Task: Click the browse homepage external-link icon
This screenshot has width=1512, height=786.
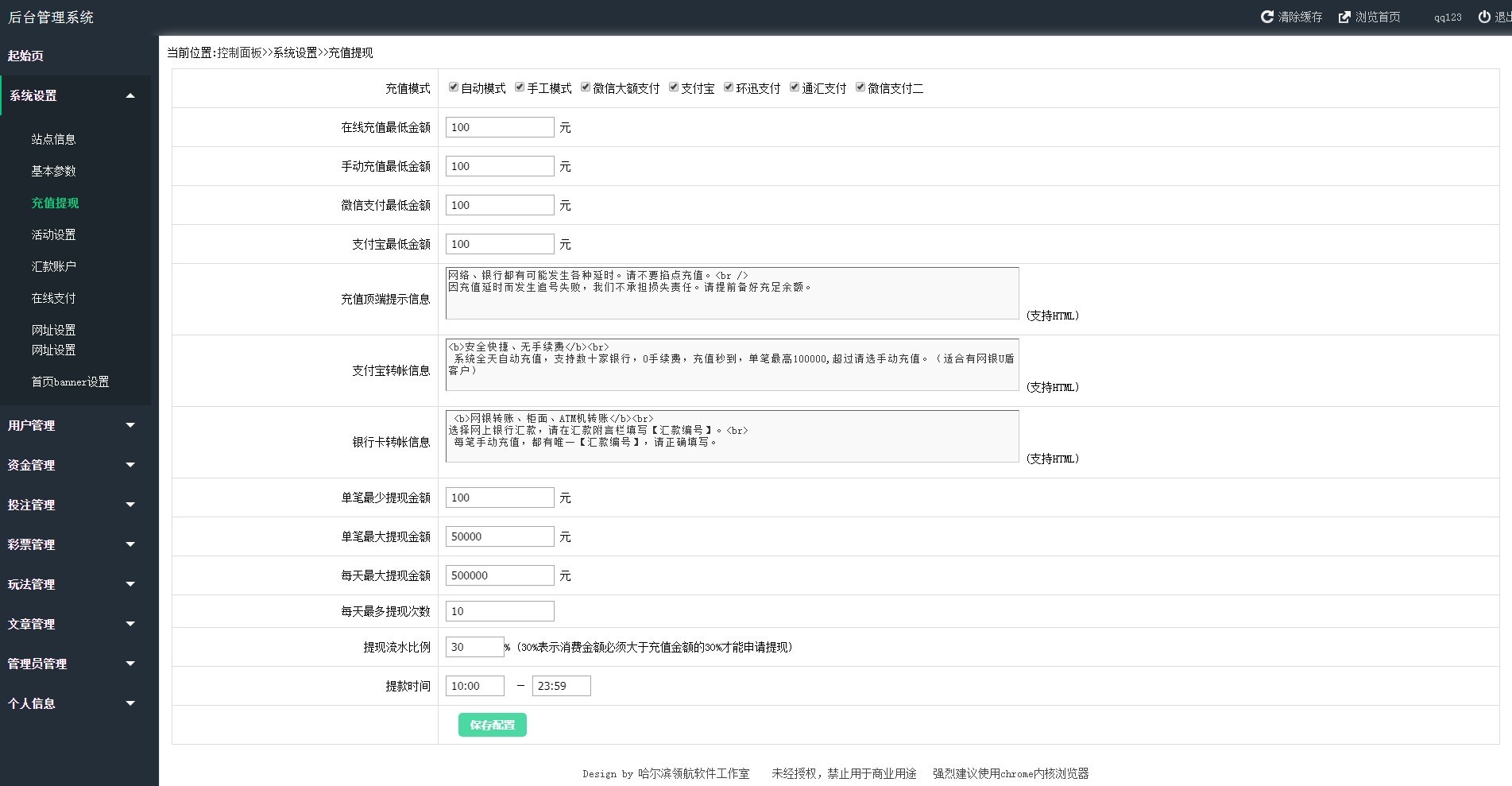Action: tap(1344, 17)
